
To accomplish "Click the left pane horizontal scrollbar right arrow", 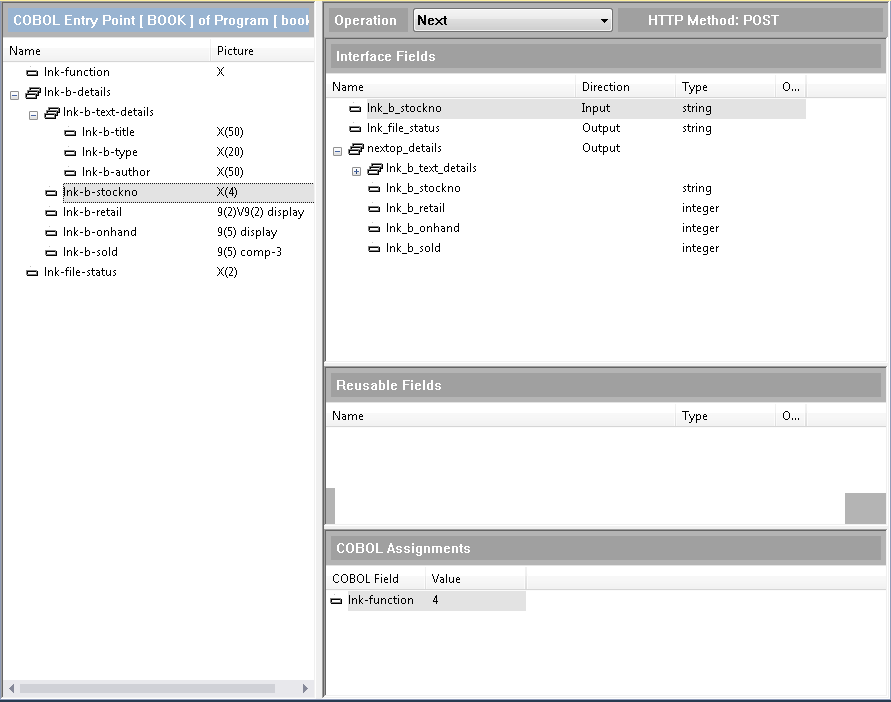I will pos(306,688).
